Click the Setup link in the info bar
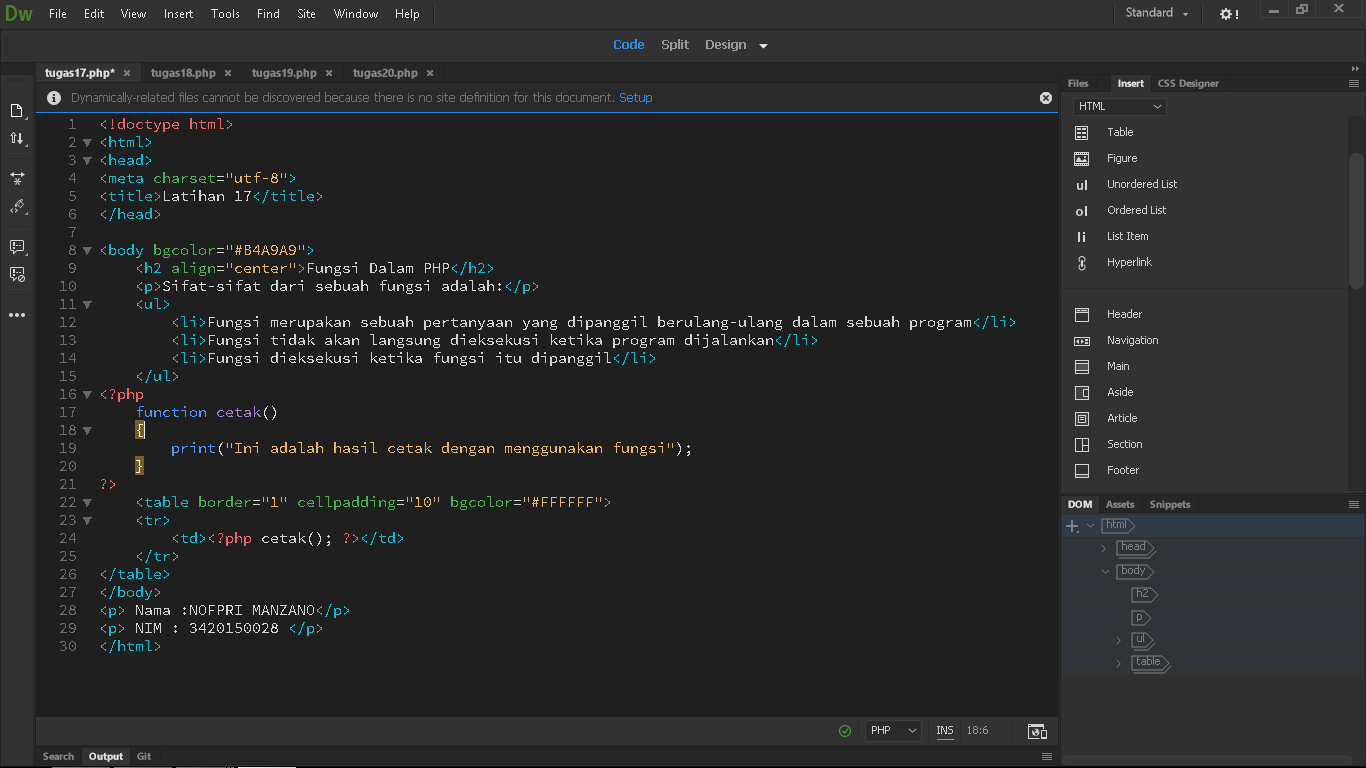Image resolution: width=1366 pixels, height=768 pixels. click(x=635, y=98)
